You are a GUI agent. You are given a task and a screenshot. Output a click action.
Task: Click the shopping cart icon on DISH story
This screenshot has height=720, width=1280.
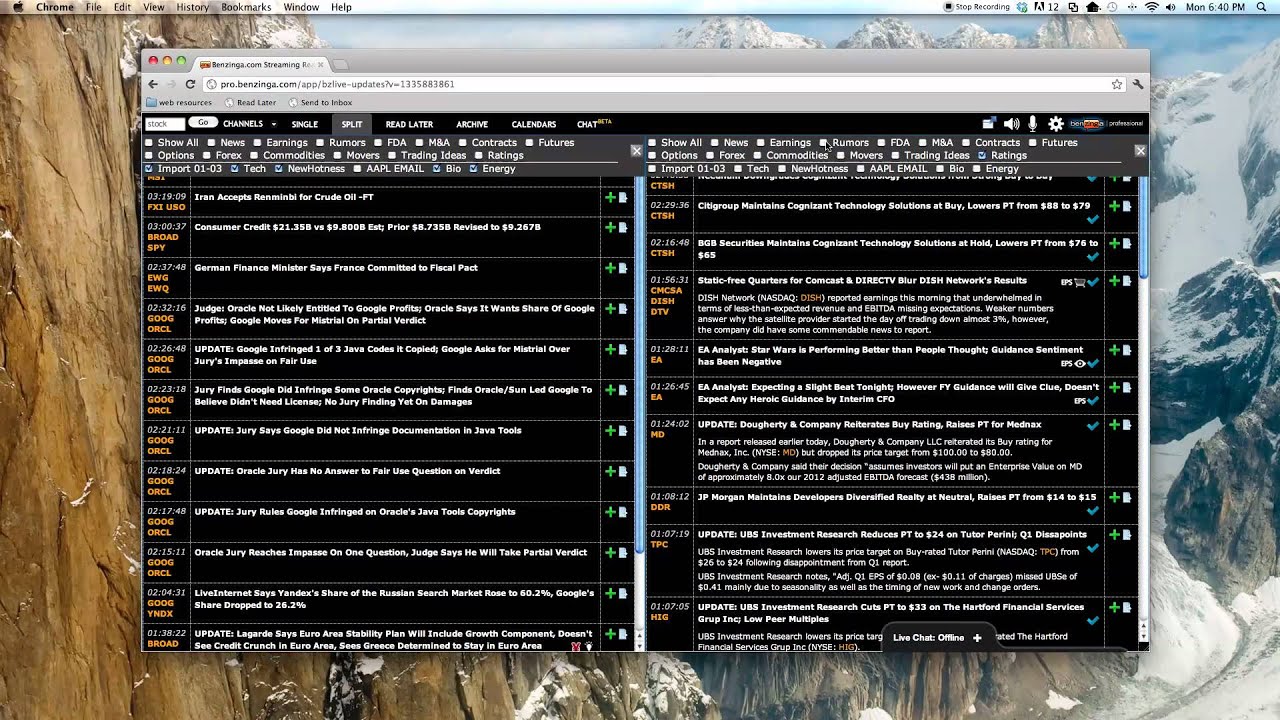pyautogui.click(x=1080, y=283)
